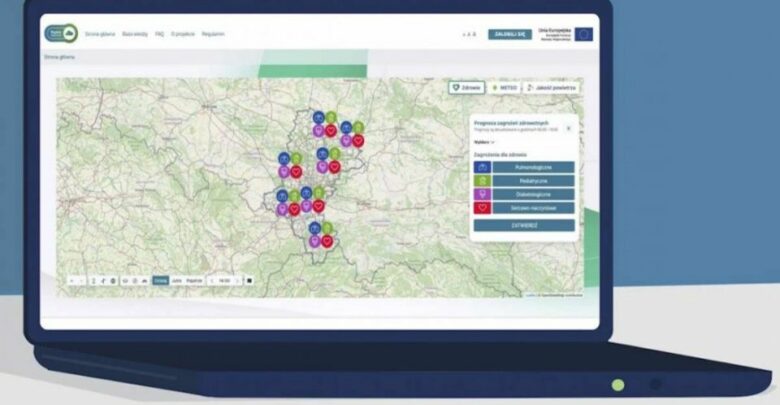This screenshot has height=405, width=780.
Task: Open the O projekcie menu item
Action: click(183, 34)
